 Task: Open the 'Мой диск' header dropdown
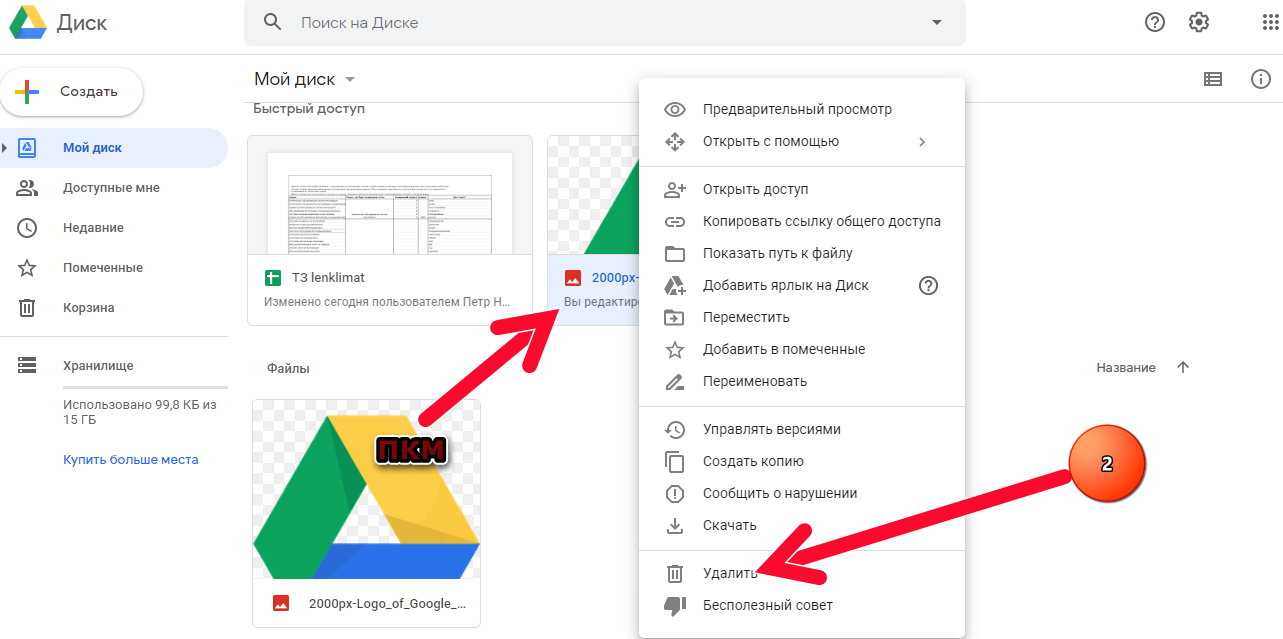[x=305, y=79]
